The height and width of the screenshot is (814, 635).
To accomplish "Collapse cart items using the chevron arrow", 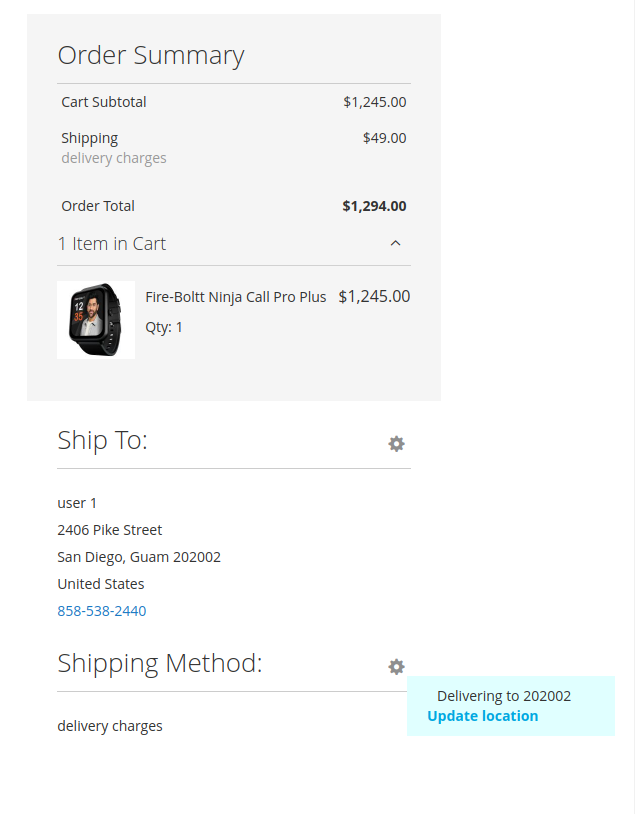I will tap(395, 243).
